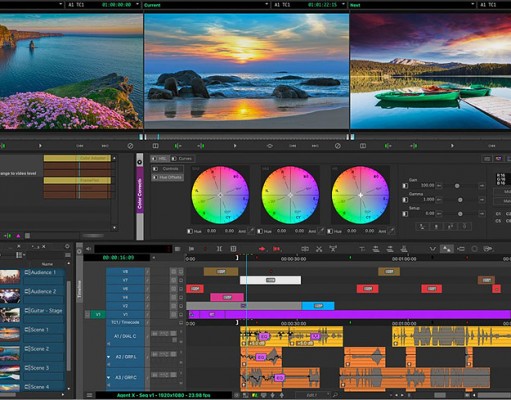Open the Next monitor dropdown arrow
Screen dimensions: 511x400
click(x=473, y=4)
